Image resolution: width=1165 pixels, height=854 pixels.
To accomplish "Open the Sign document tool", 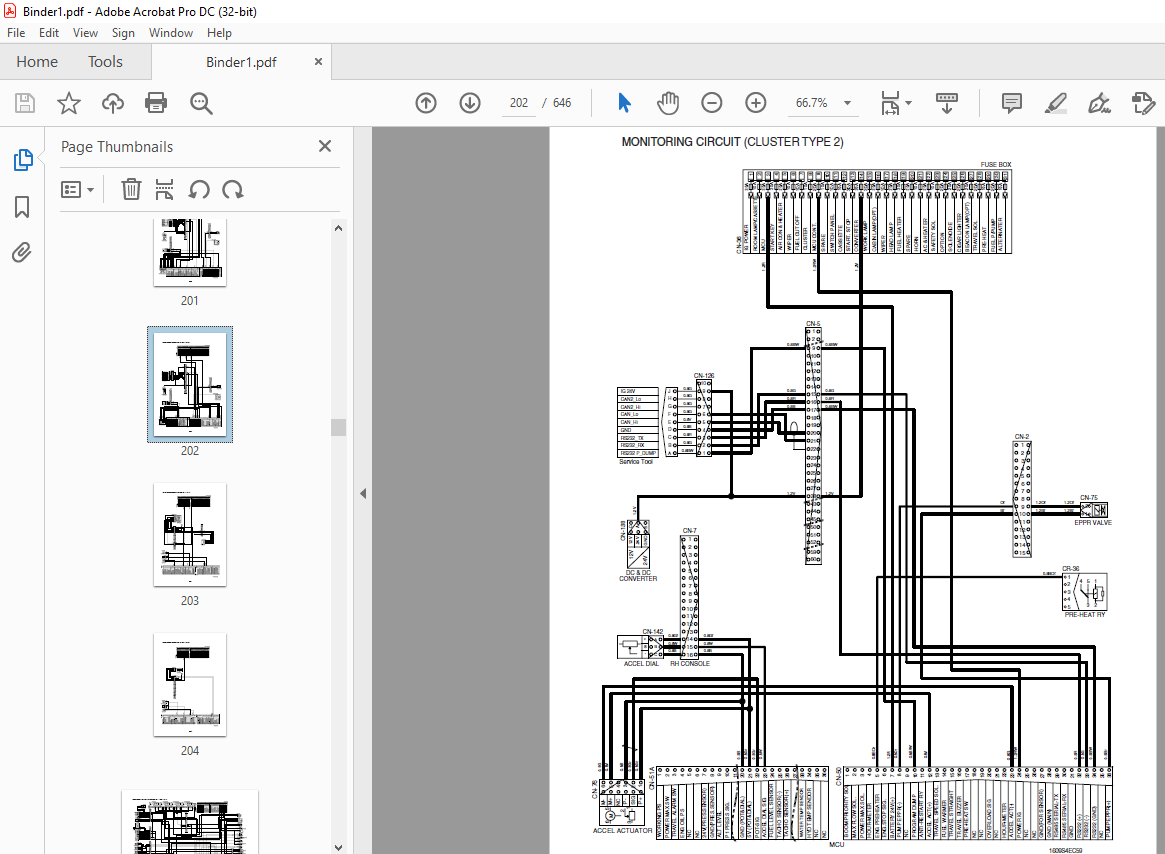I will [x=1099, y=103].
